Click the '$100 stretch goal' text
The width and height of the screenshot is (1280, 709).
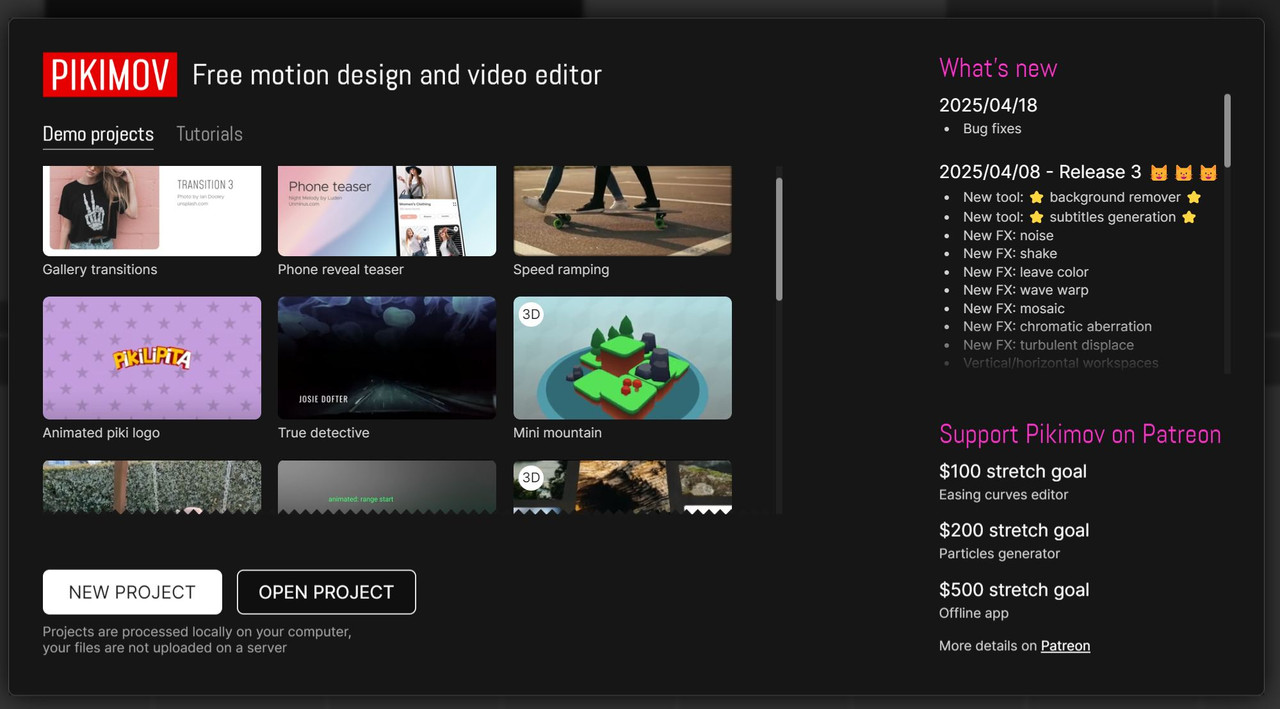(1013, 471)
